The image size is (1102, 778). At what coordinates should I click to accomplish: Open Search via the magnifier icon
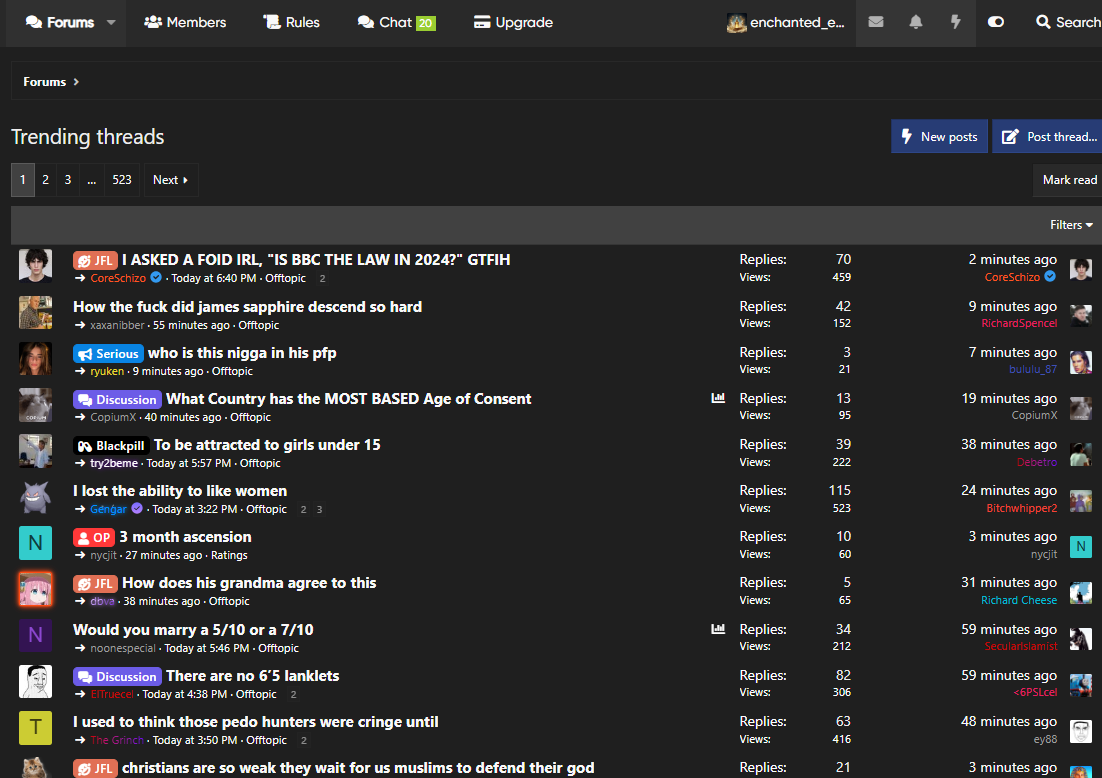[x=1044, y=22]
